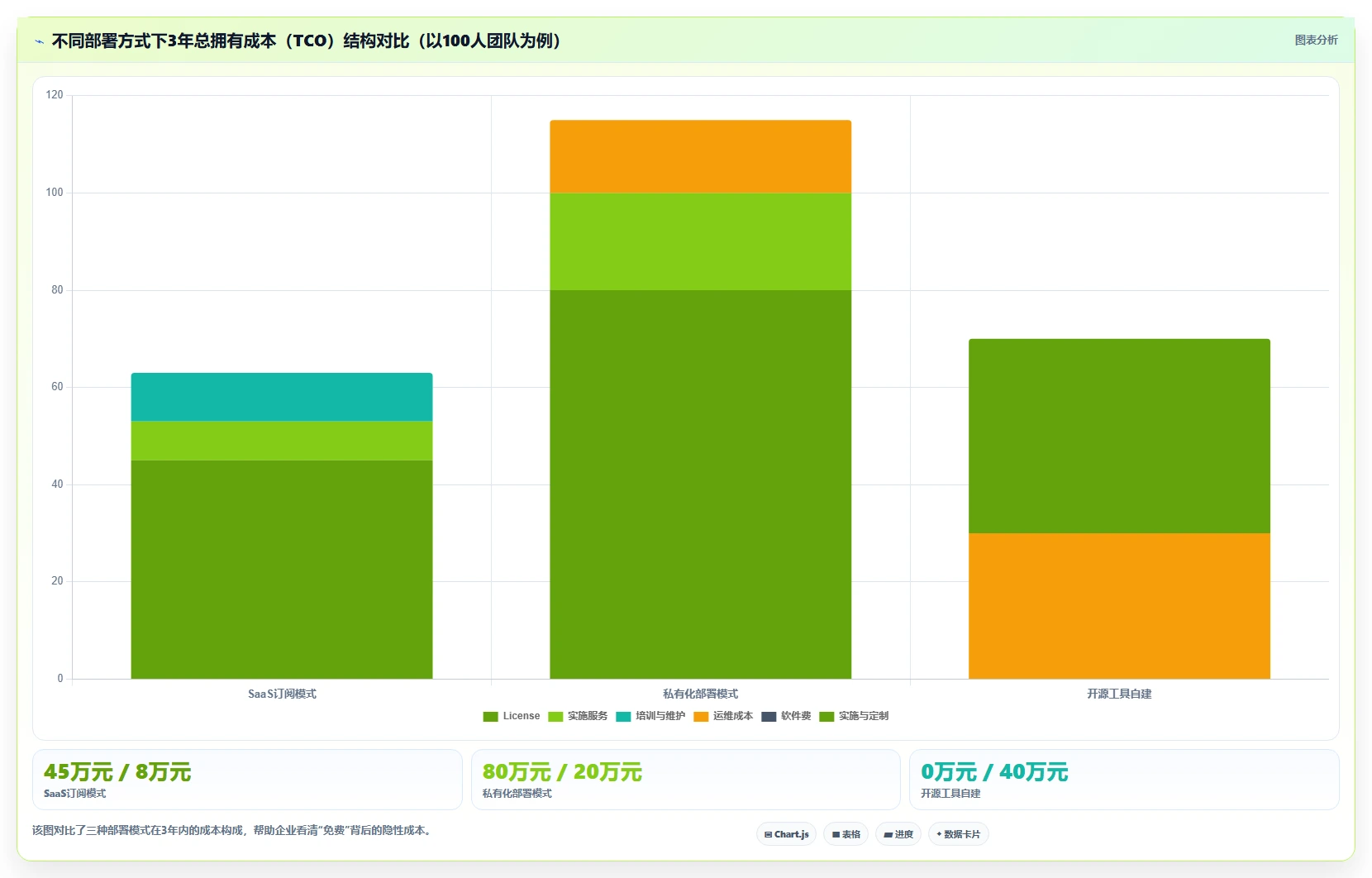Click the 私有化部署模式 caption in second card
1372x878 pixels.
(517, 793)
